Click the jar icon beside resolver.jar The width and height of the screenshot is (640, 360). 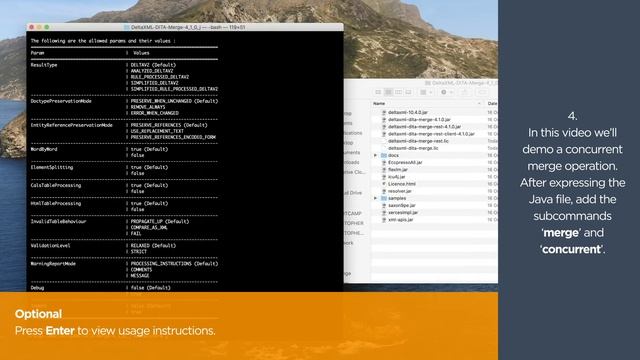coord(384,191)
